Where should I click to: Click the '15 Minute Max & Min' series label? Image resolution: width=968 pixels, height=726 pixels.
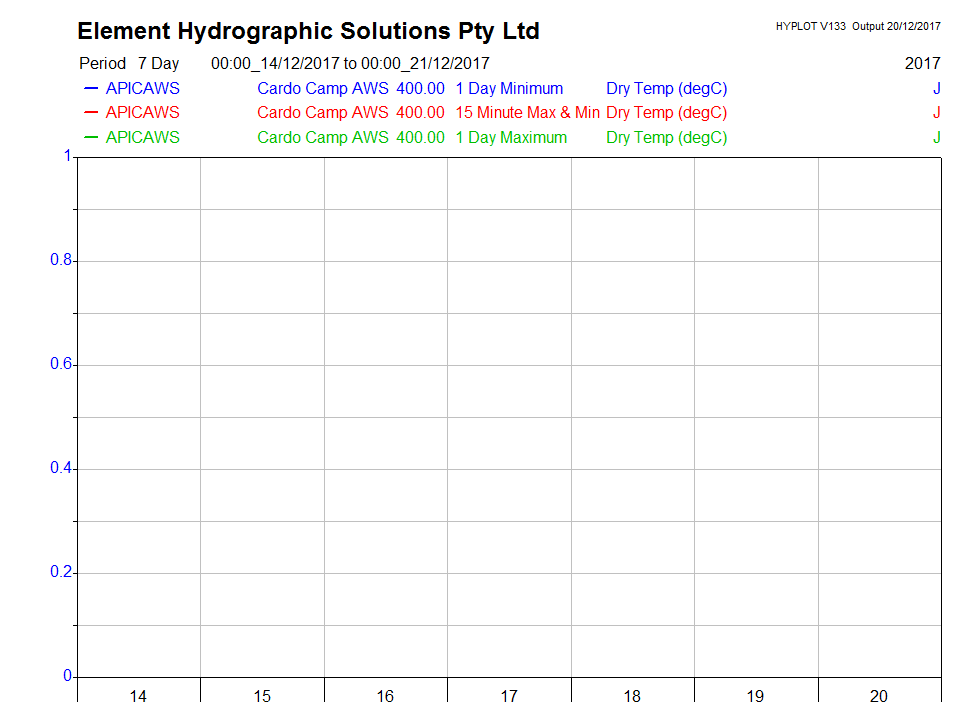tap(527, 113)
